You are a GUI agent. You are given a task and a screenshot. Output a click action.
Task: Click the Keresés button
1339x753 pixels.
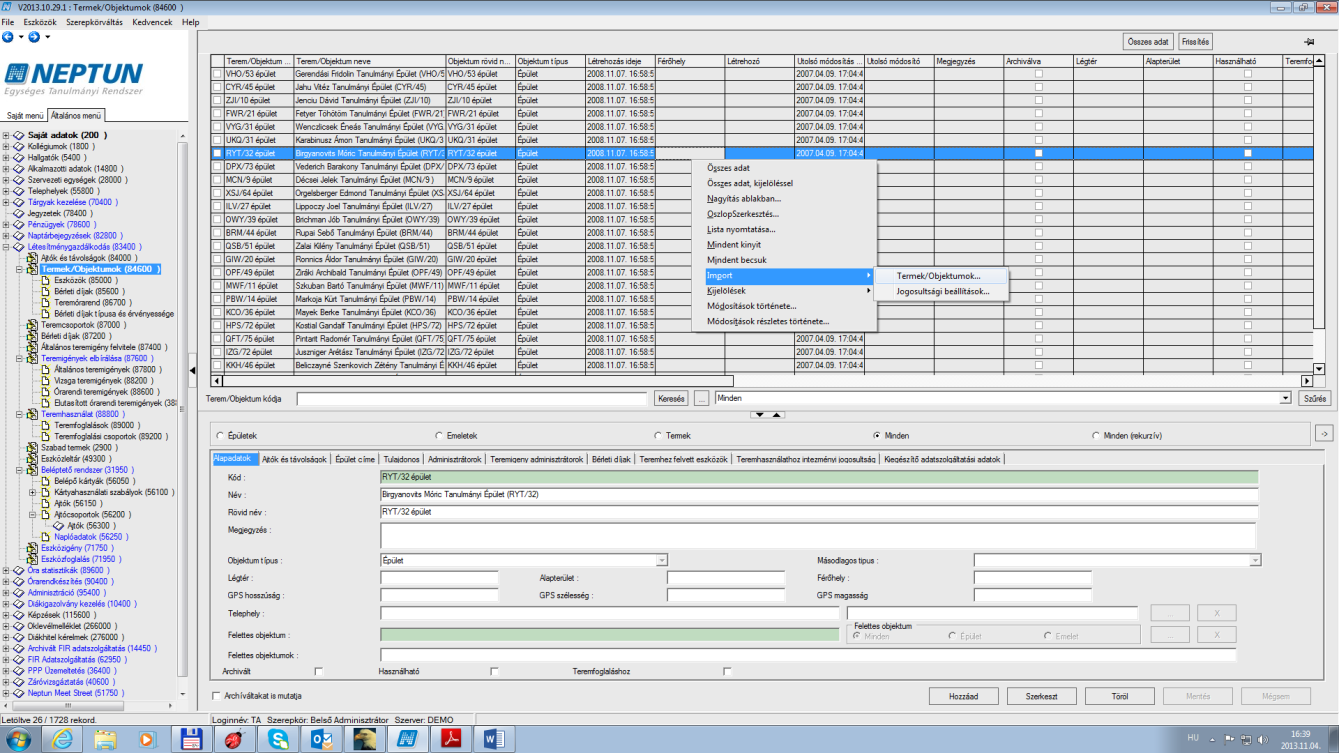(671, 398)
